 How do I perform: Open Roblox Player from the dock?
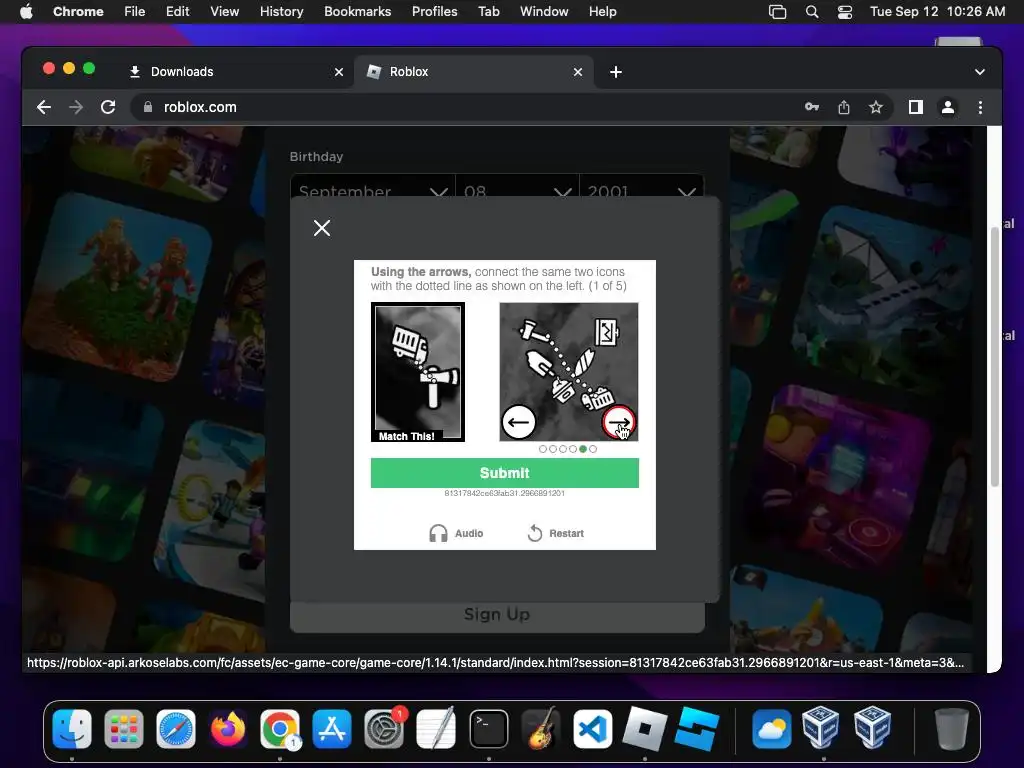coord(645,728)
